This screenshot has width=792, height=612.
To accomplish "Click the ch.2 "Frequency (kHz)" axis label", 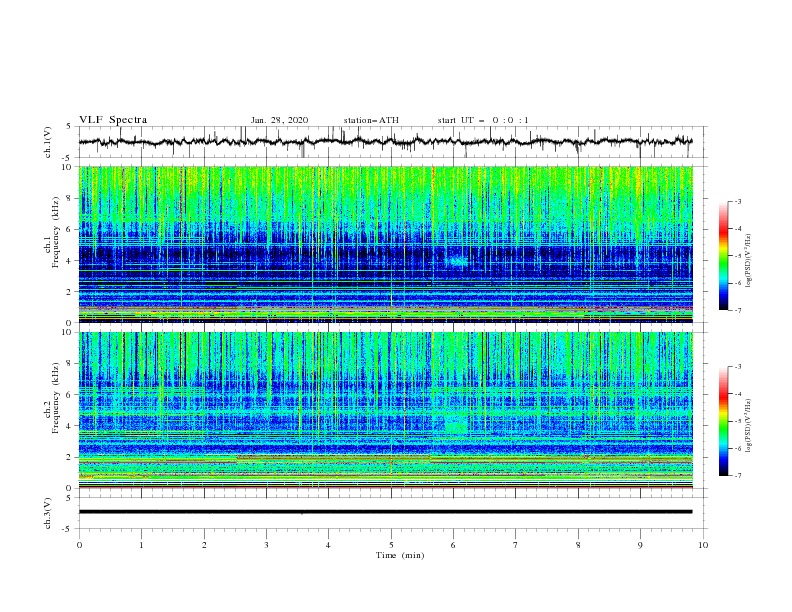I will [56, 398].
